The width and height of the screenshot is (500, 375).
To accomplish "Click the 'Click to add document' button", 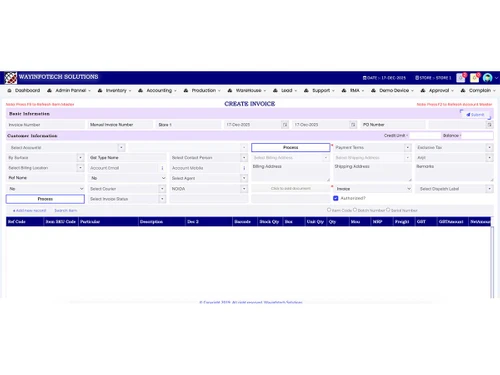I will (x=291, y=189).
